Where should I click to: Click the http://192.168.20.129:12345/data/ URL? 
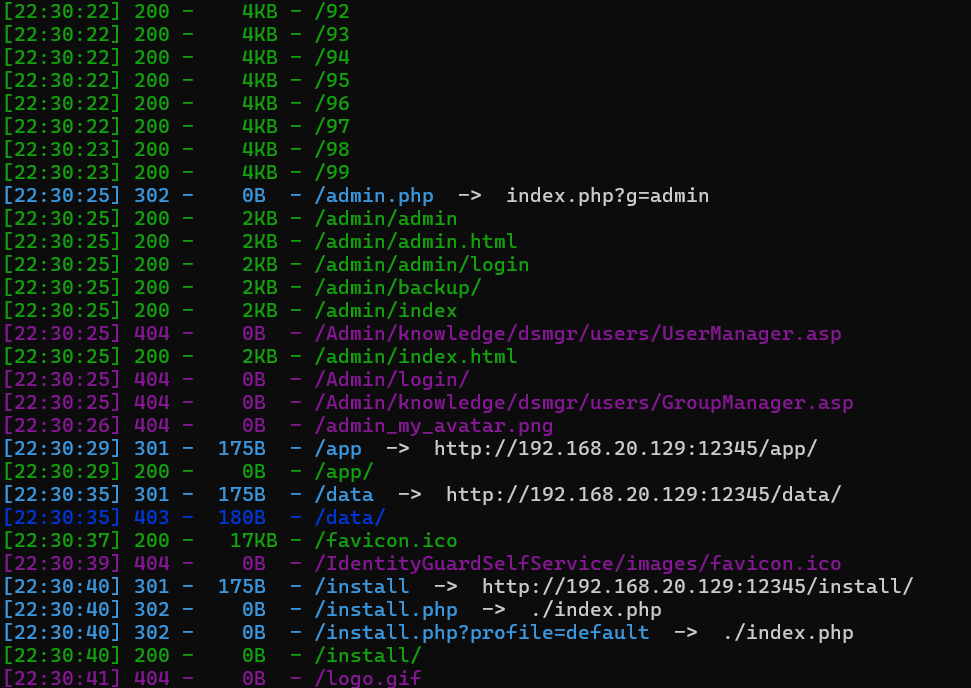[x=643, y=495]
